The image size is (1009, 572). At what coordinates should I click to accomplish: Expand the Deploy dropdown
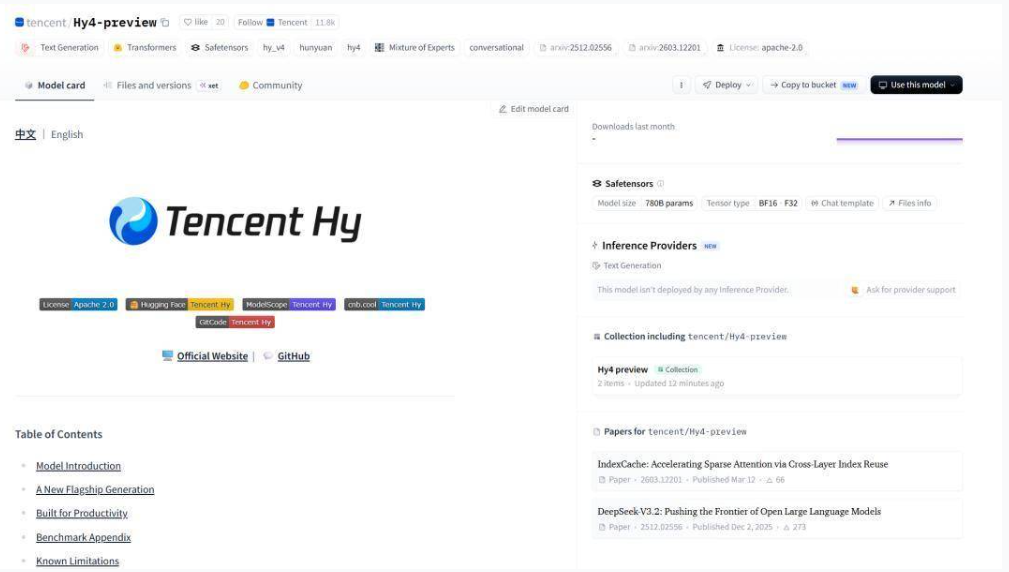point(727,85)
